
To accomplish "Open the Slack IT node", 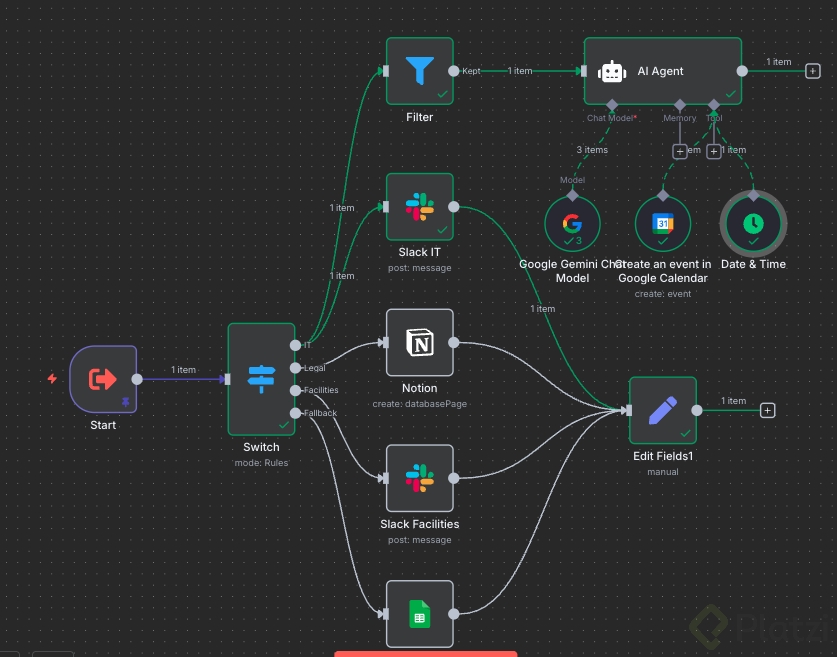I will [x=420, y=207].
